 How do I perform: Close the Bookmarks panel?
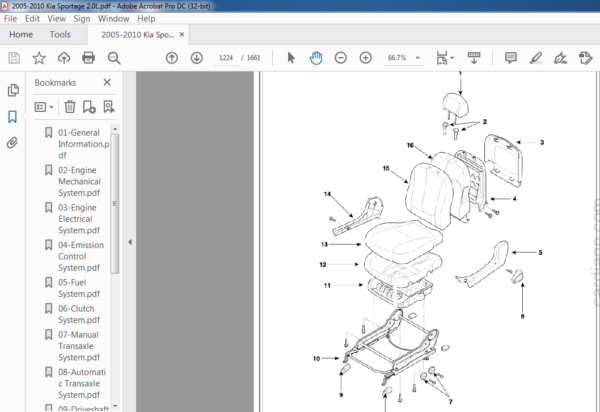click(107, 82)
